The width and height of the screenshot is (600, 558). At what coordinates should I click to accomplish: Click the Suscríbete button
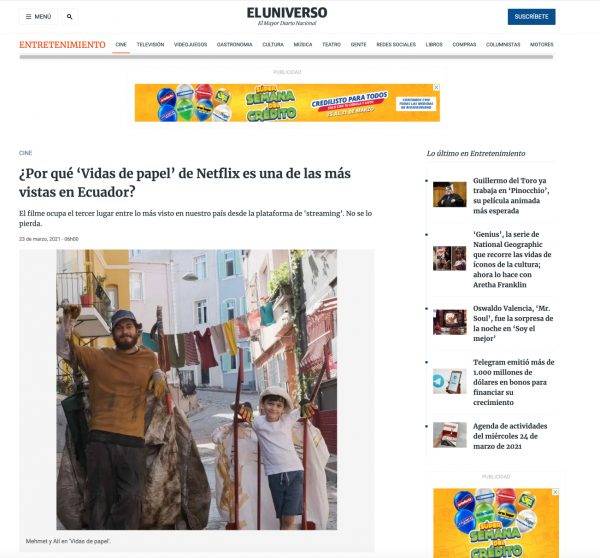(532, 17)
